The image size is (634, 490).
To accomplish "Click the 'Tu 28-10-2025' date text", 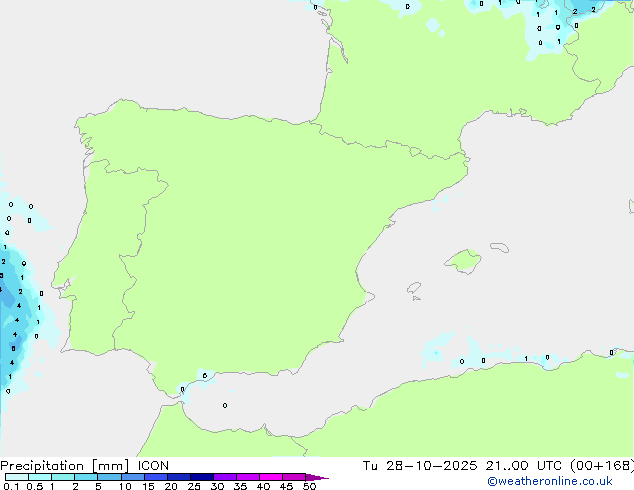I will click(x=420, y=466).
